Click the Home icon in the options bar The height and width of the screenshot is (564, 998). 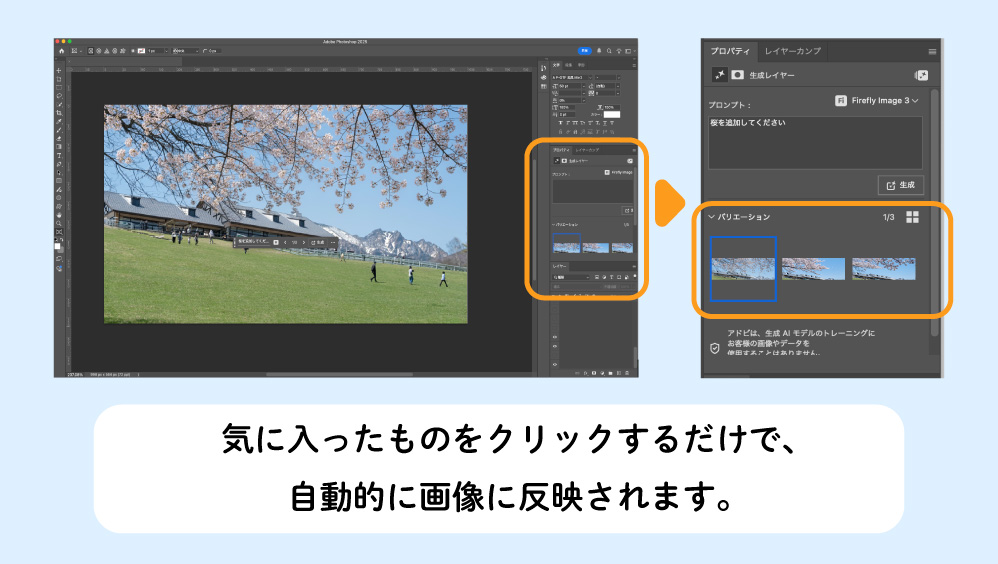(x=61, y=50)
